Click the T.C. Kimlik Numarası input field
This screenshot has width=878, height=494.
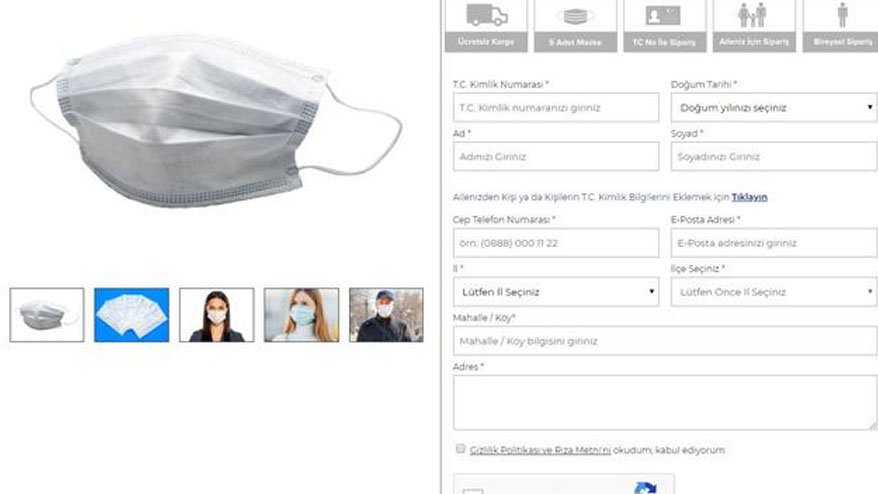click(556, 108)
